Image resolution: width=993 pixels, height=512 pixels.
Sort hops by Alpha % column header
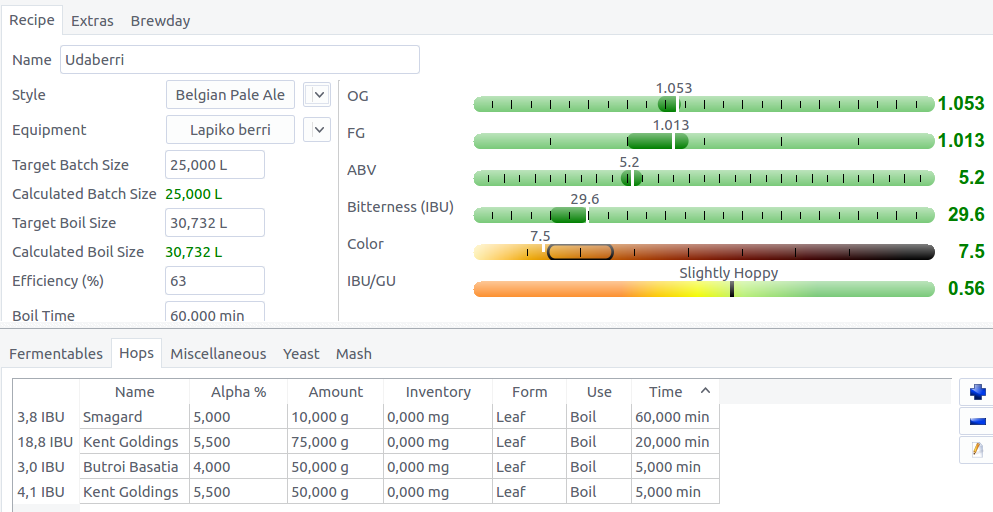coord(238,392)
